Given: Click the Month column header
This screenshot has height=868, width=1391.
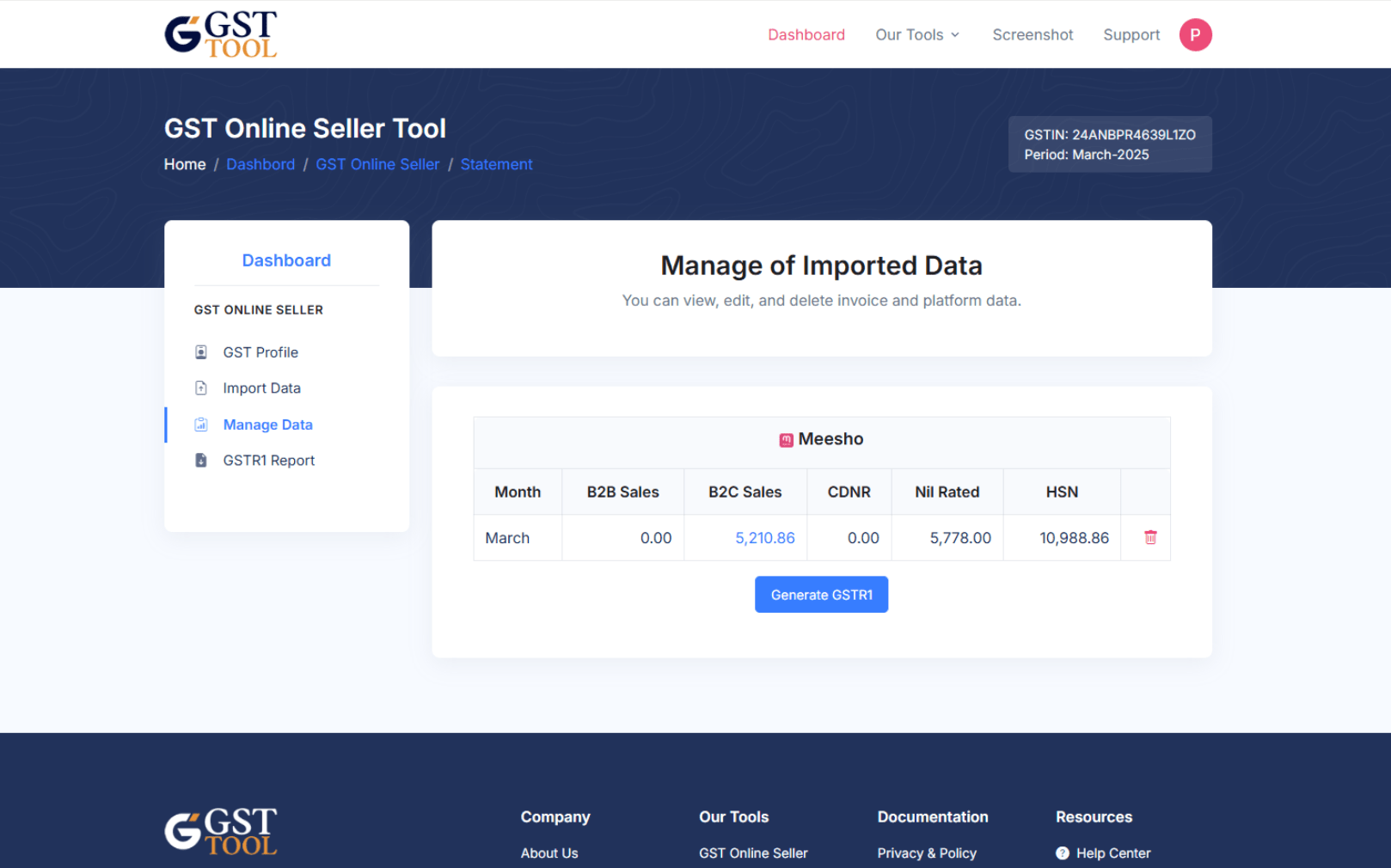Looking at the screenshot, I should [x=518, y=492].
